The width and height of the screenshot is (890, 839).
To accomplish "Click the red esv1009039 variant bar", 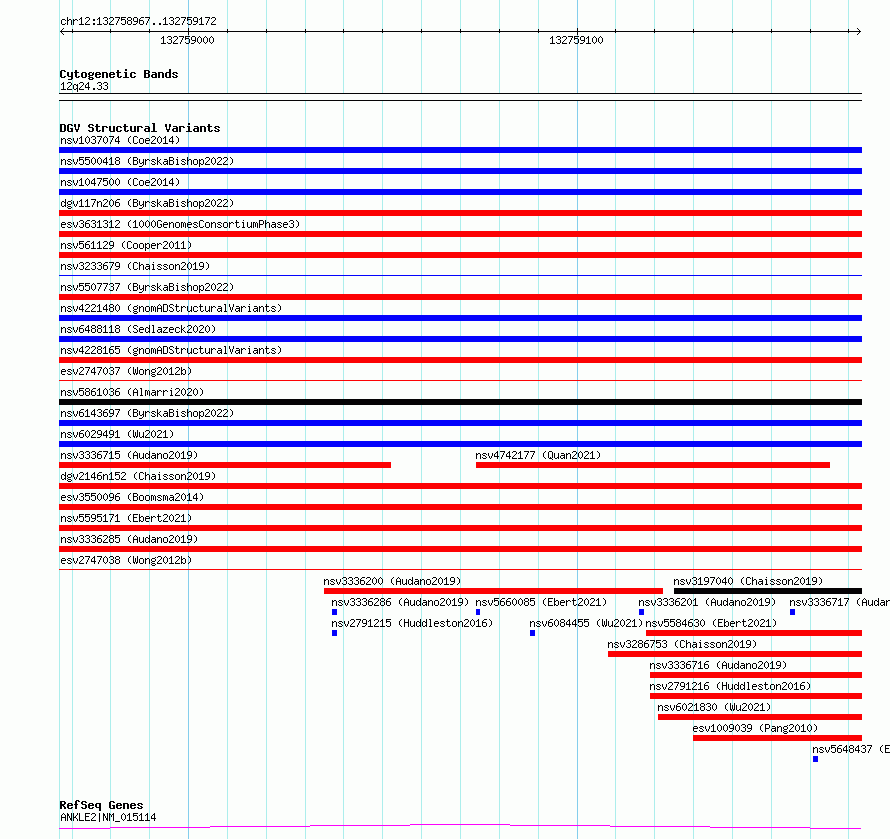I will coord(777,738).
